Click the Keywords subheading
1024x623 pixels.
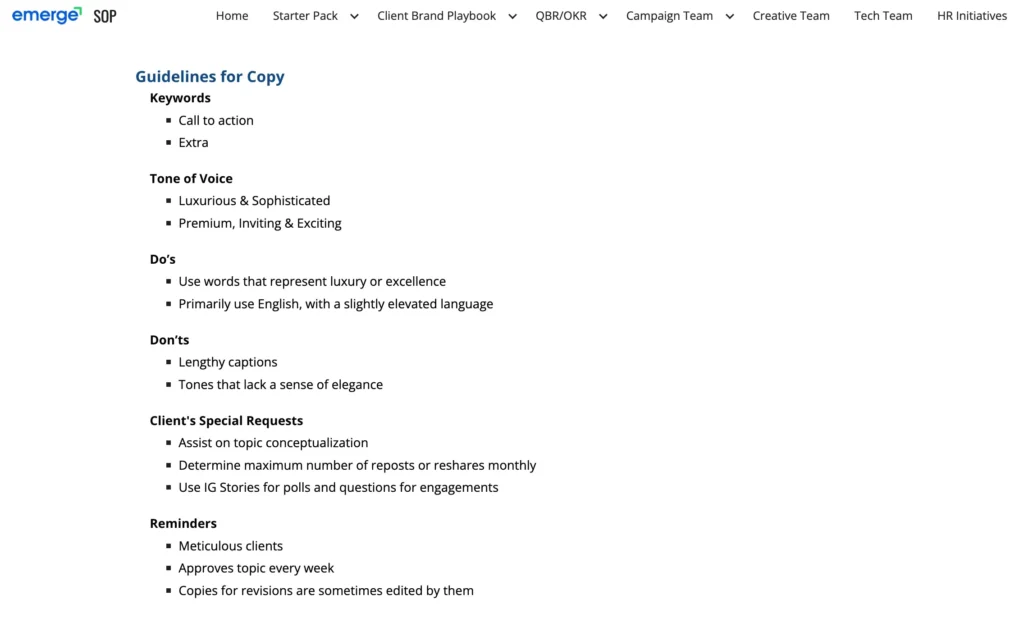[x=180, y=98]
